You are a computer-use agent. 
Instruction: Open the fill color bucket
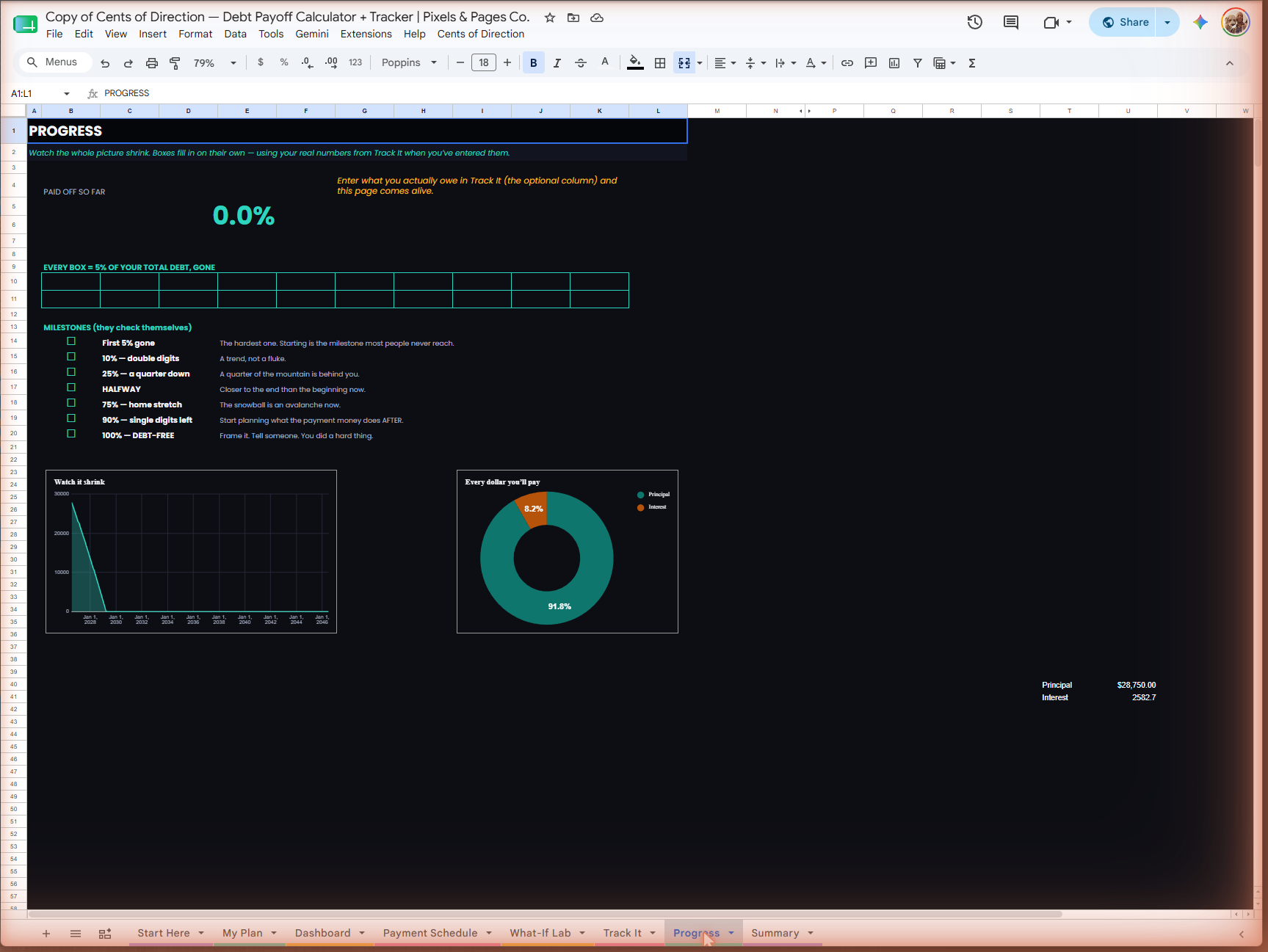(636, 62)
